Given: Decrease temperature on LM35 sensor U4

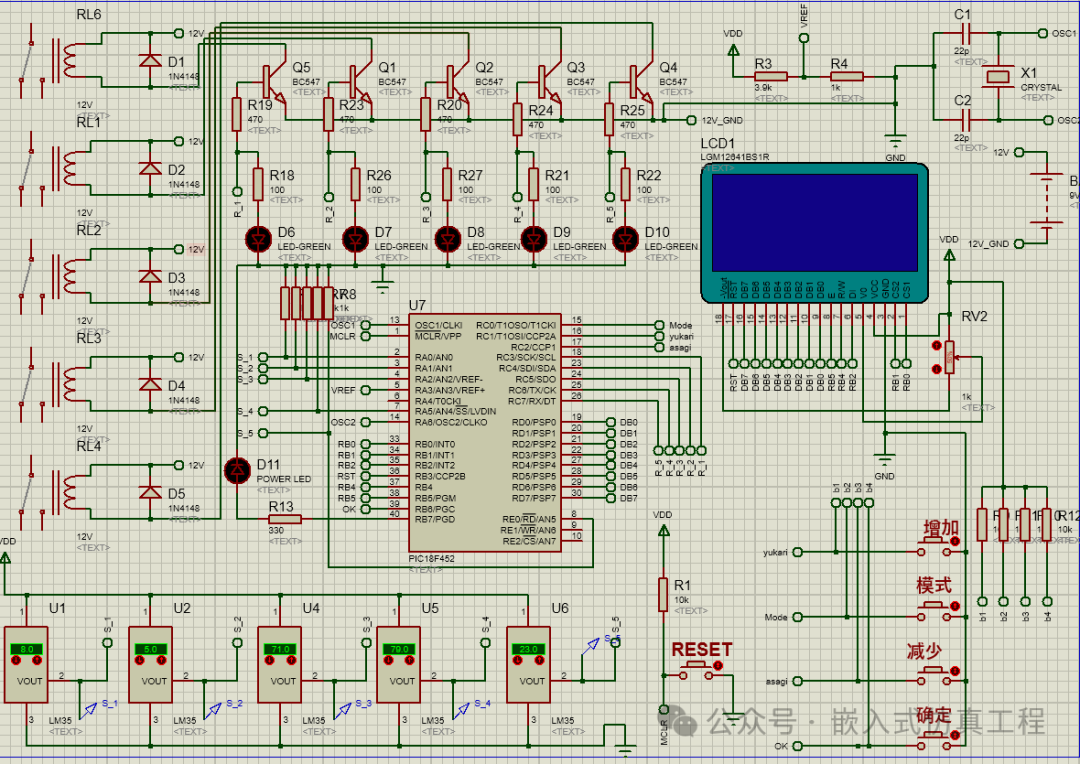Looking at the screenshot, I should click(269, 660).
